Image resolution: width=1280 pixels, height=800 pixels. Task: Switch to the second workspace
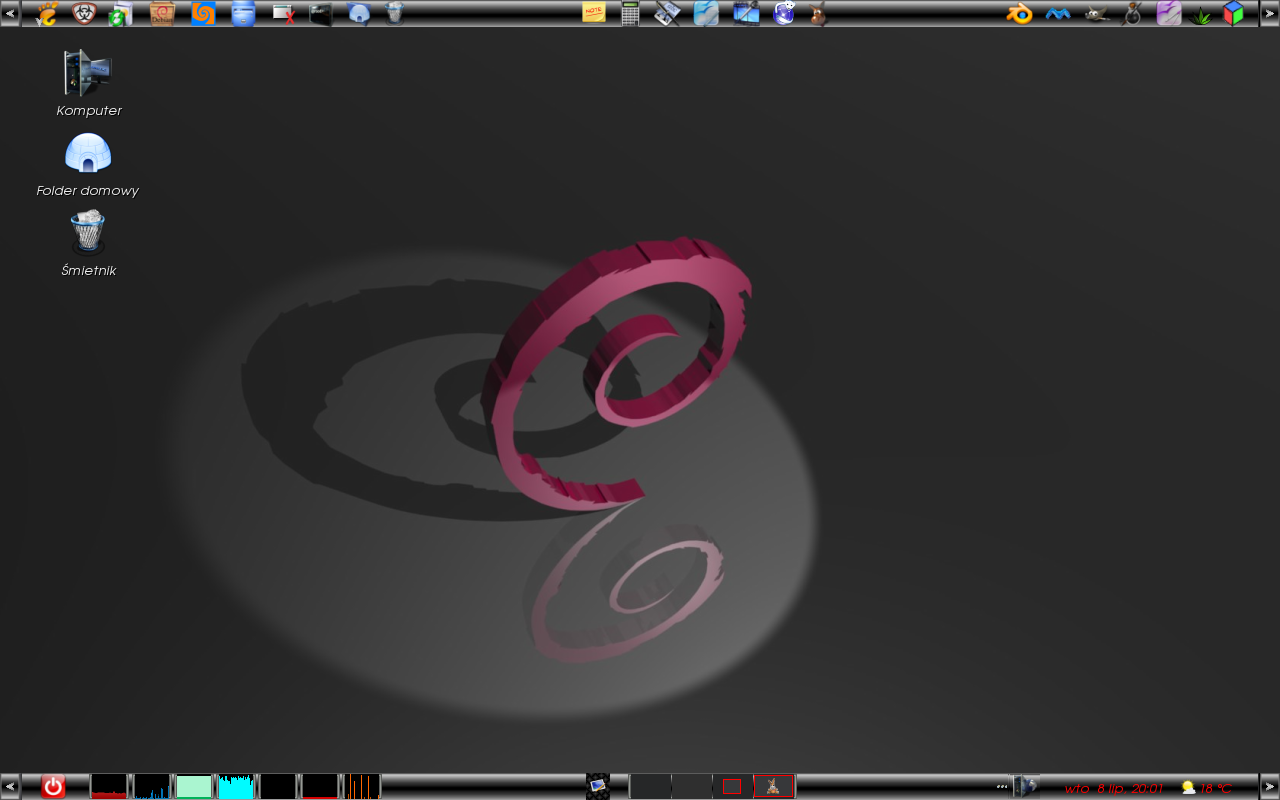click(691, 786)
